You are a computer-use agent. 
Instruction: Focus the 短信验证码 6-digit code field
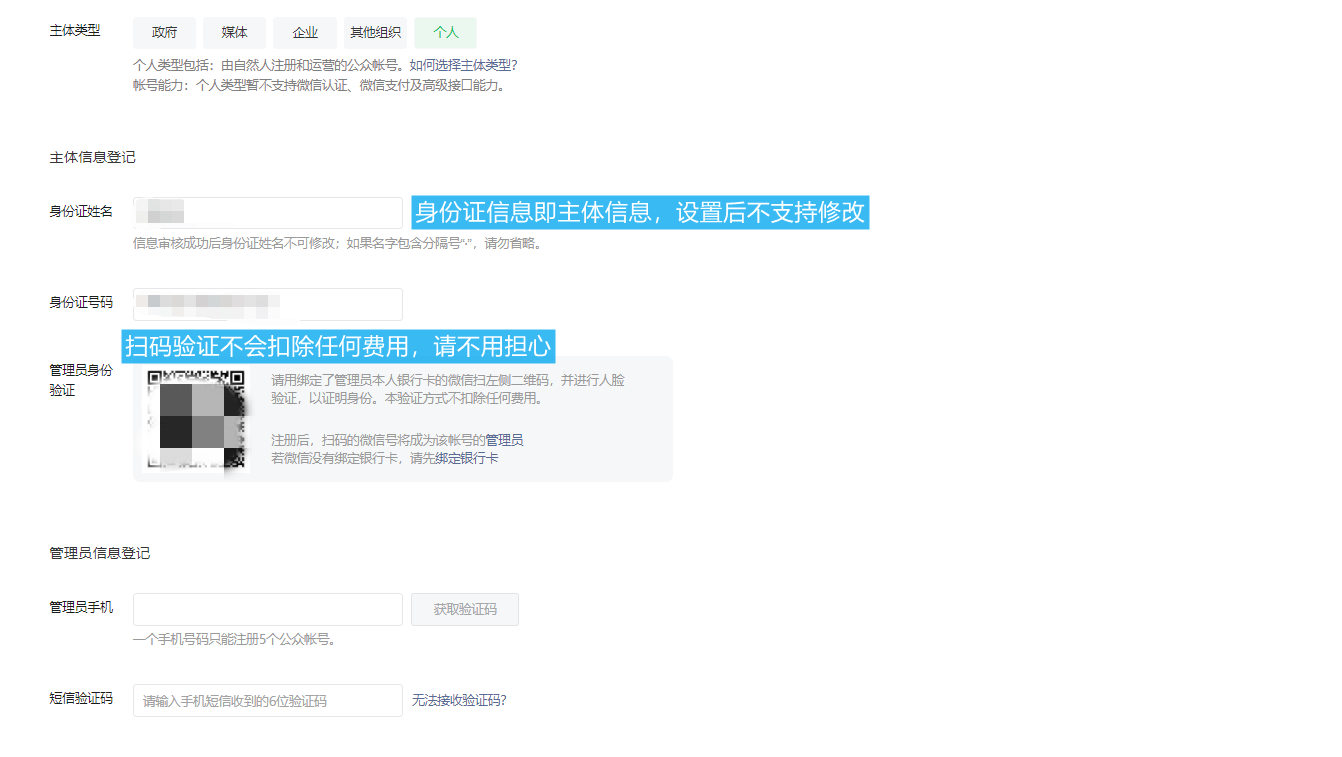click(267, 701)
